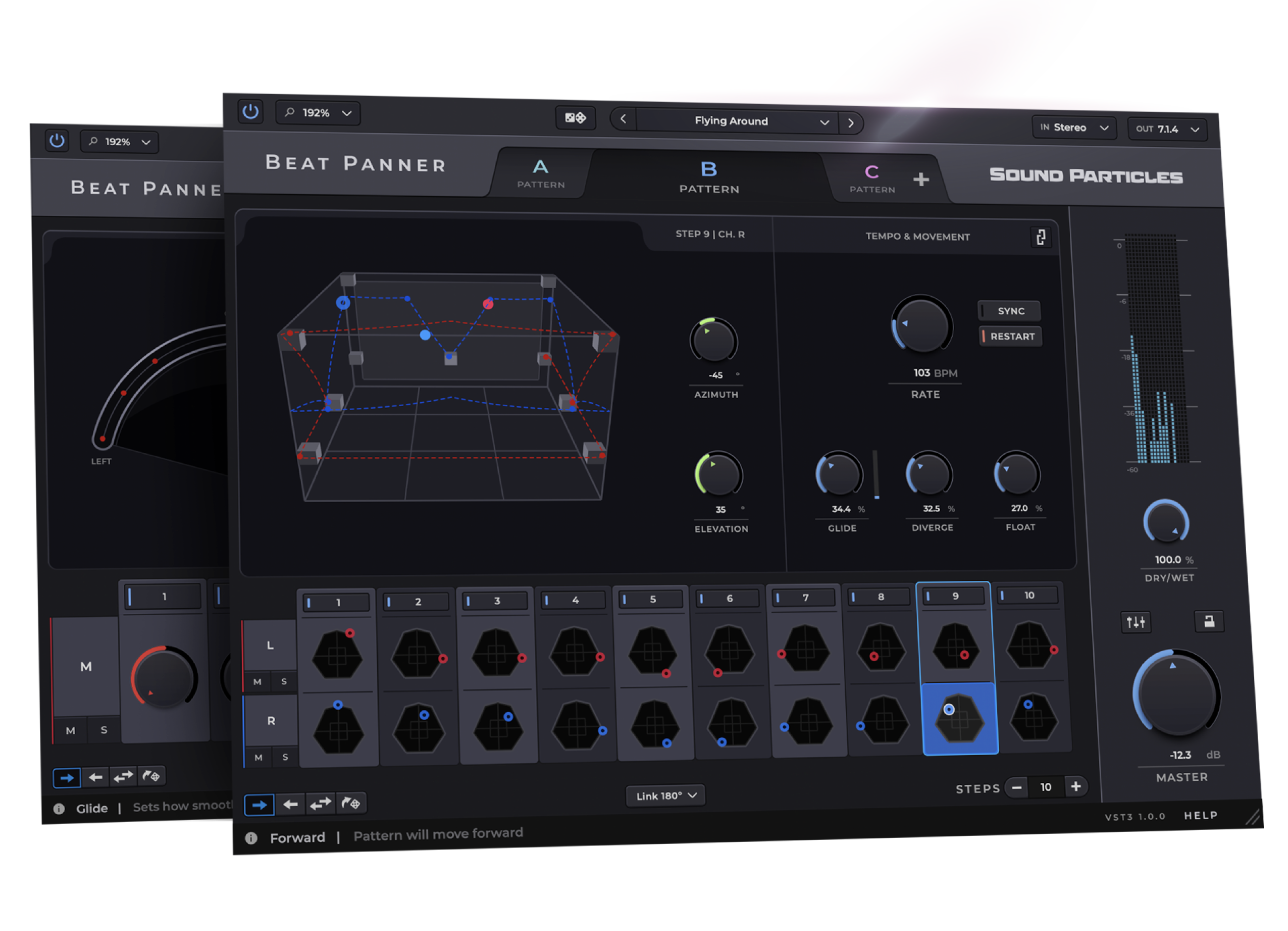Viewport: 1288px width, 931px height.
Task: Select step 9 header button
Action: pos(955,596)
